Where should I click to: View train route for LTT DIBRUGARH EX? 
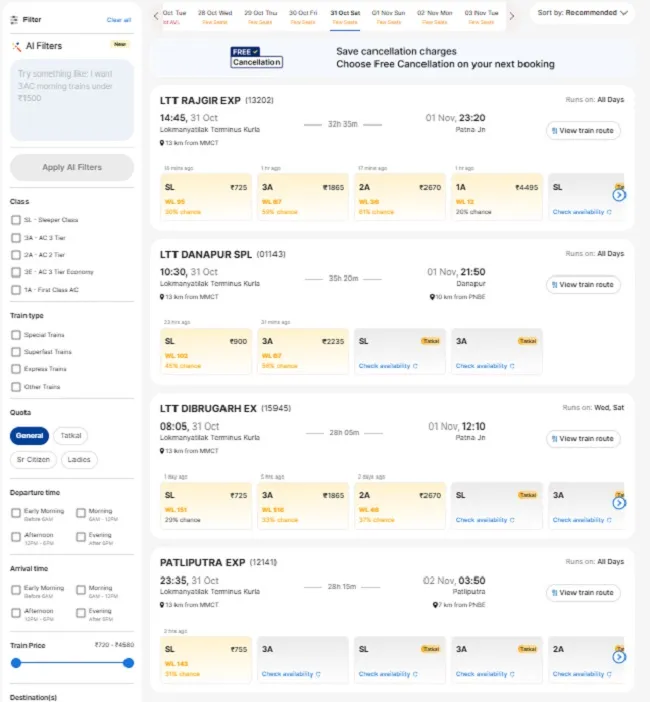tap(583, 439)
